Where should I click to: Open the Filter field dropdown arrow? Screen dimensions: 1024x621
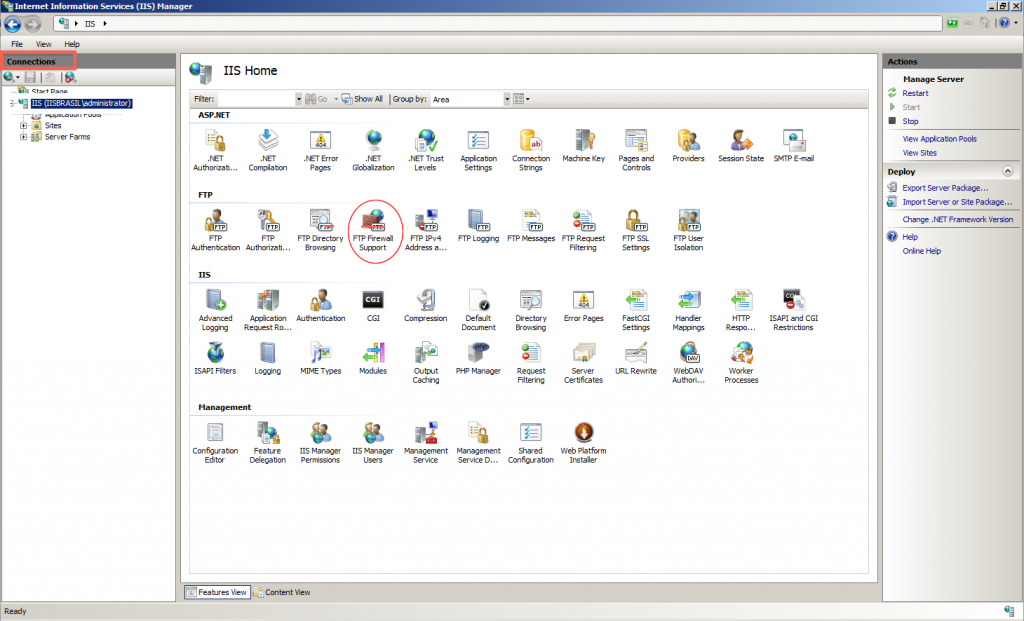pyautogui.click(x=298, y=99)
